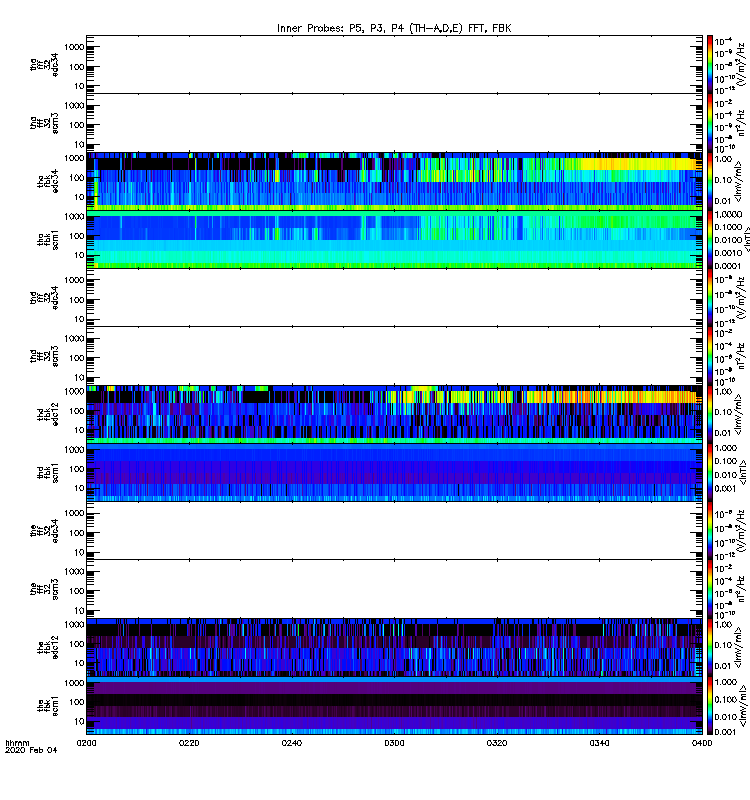The height and width of the screenshot is (800, 750).
Task: Click the 10 tick label of thd fbk edc12
Action: (x=79, y=430)
